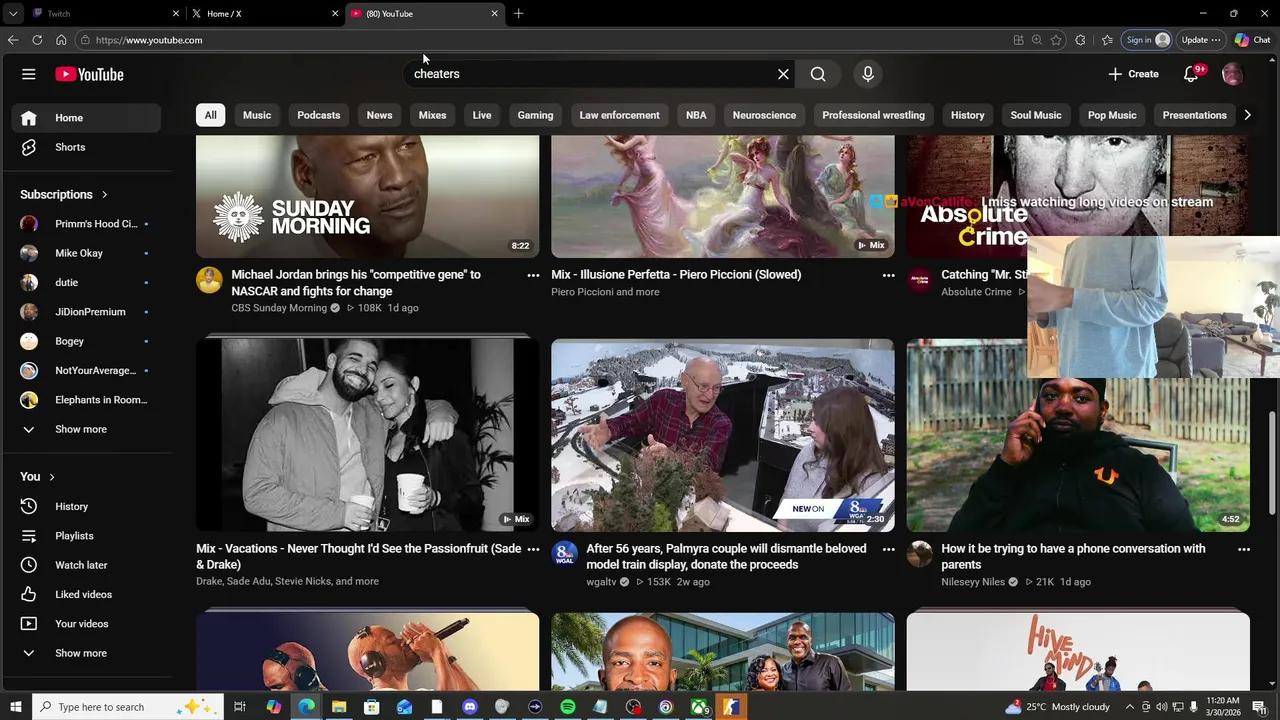Advance filter chips with right arrow
Screen dimensions: 1280x720
[x=1247, y=115]
